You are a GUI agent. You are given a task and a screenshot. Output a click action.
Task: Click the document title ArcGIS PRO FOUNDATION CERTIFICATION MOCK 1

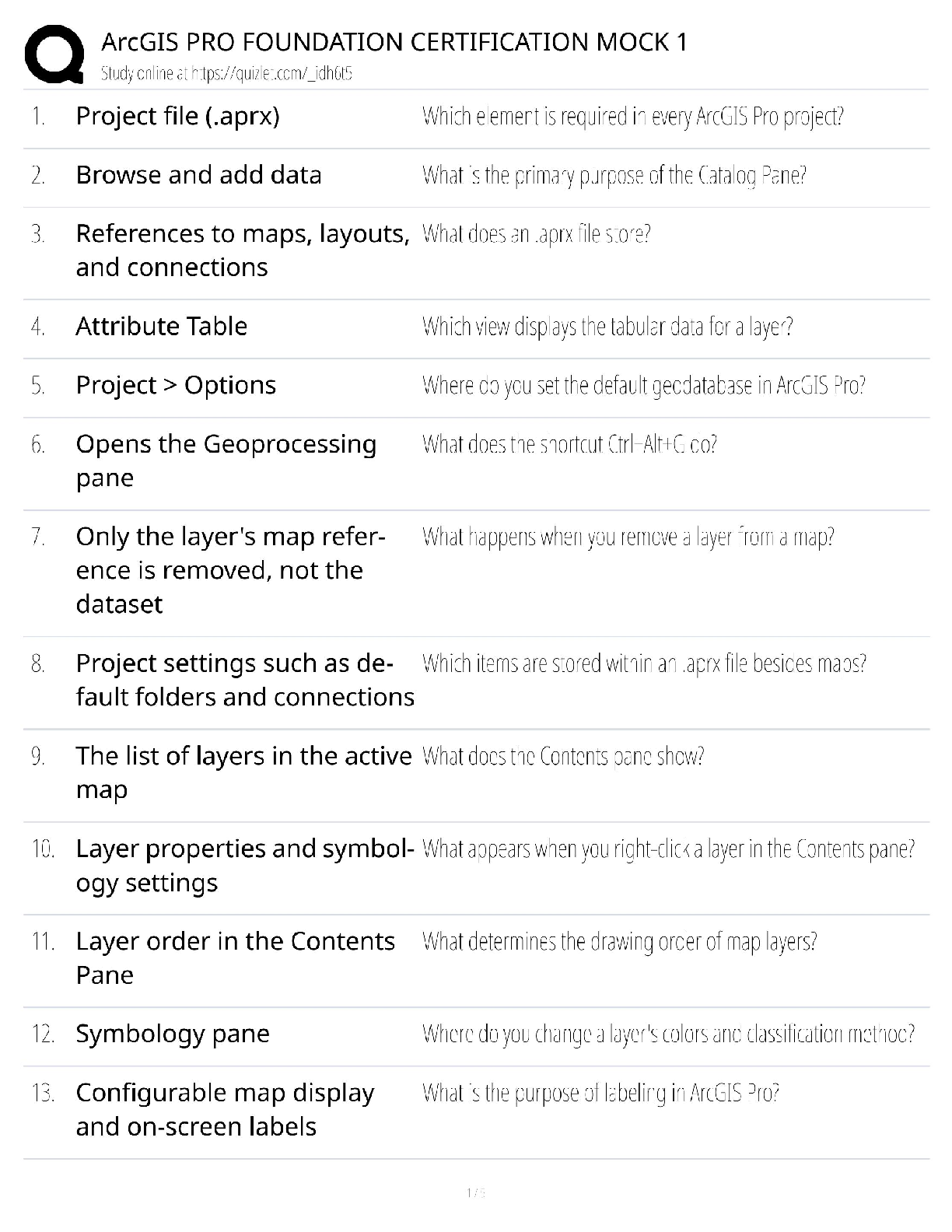point(394,42)
